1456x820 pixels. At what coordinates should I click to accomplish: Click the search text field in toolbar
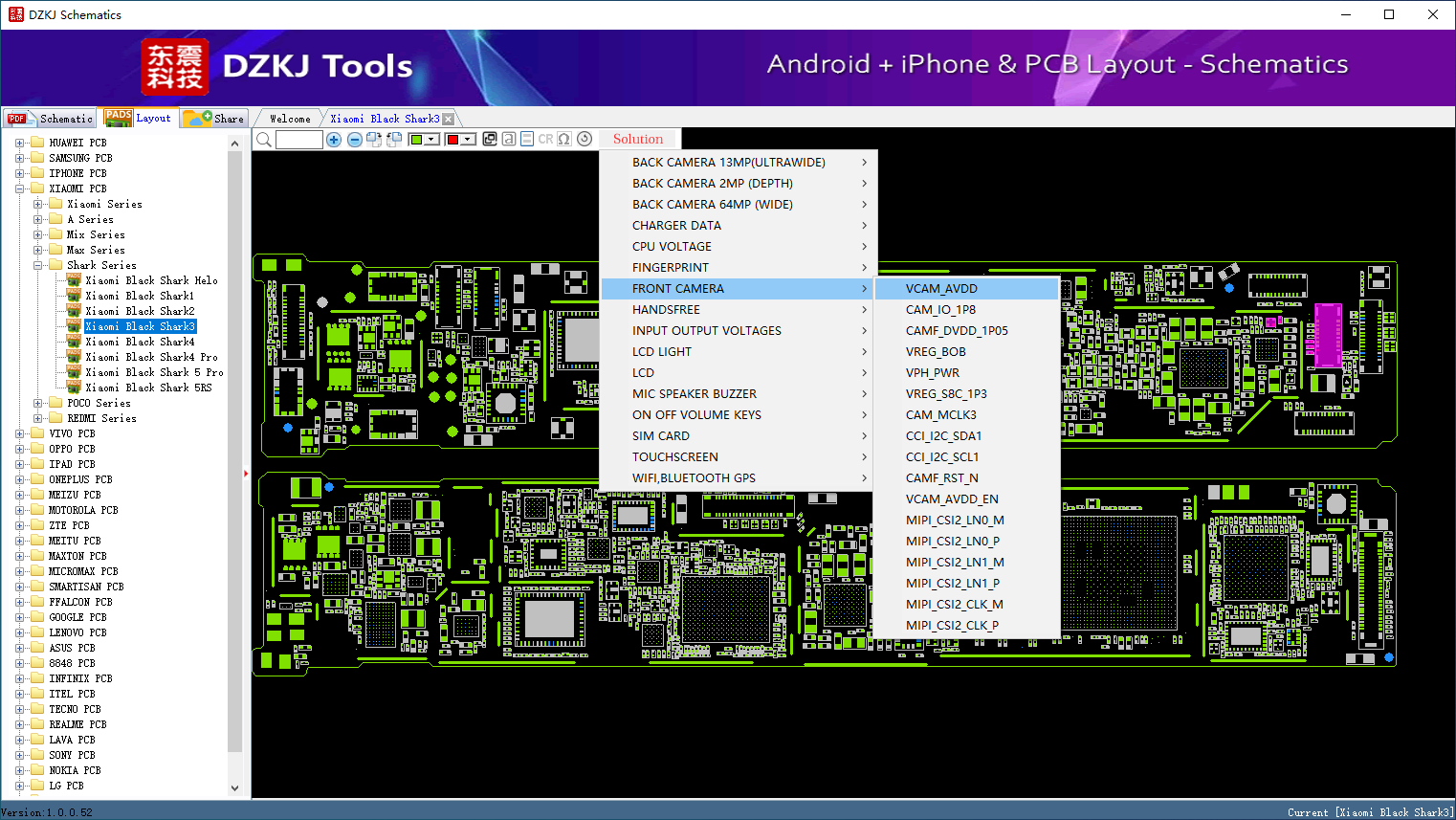coord(299,140)
